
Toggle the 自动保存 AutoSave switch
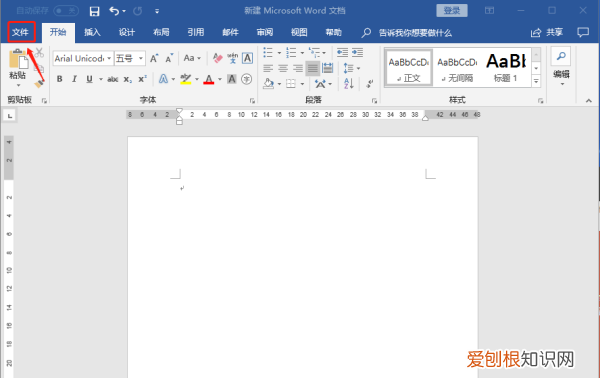[66, 11]
